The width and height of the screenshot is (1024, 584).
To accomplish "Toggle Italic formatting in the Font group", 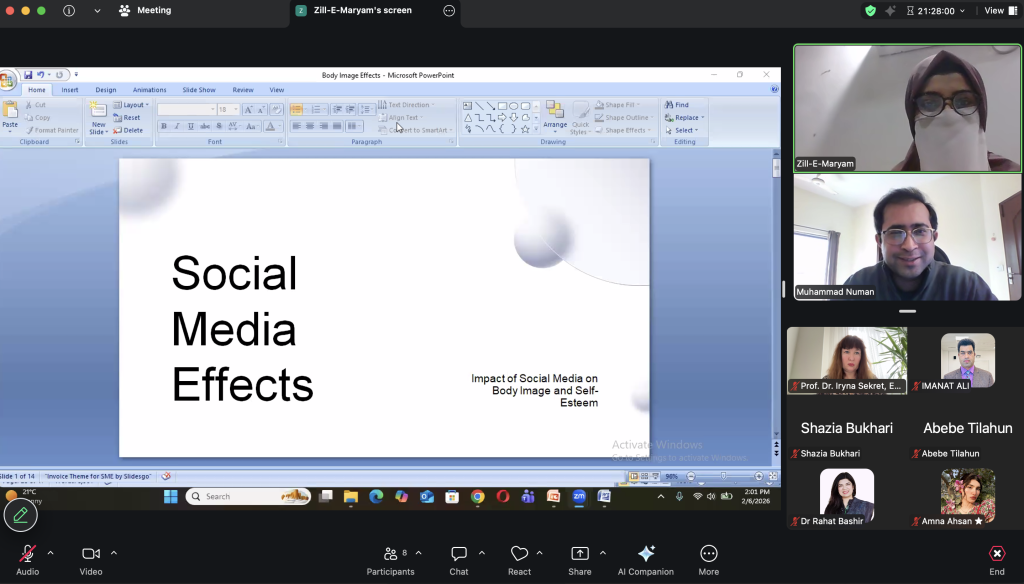I will [x=177, y=126].
